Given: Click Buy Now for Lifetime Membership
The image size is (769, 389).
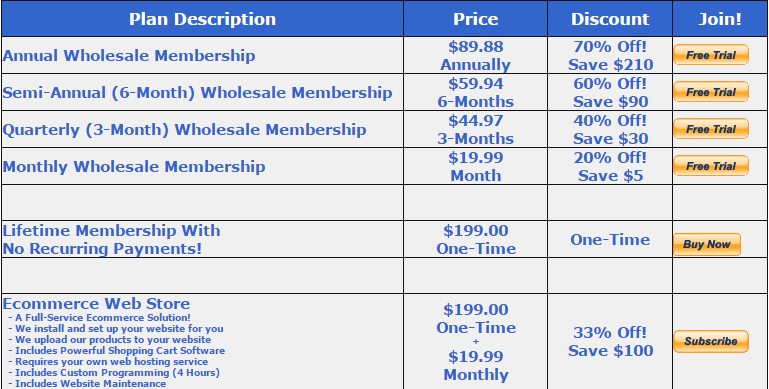Looking at the screenshot, I should pos(707,244).
